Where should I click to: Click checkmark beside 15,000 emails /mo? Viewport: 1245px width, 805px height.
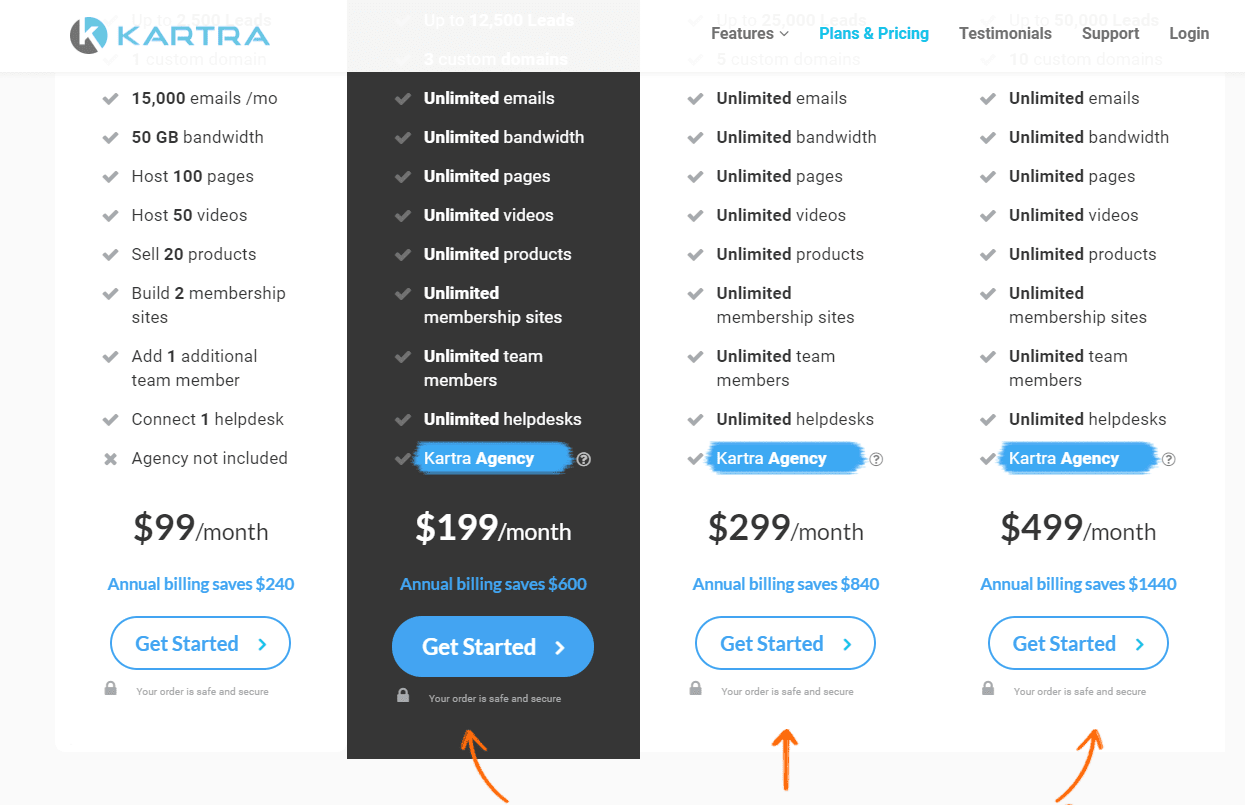tap(111, 98)
